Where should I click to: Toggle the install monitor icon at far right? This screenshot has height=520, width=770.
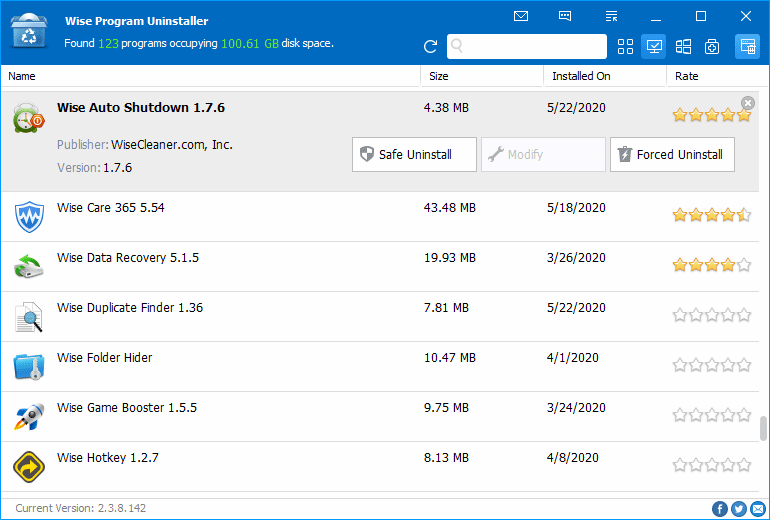pos(747,47)
